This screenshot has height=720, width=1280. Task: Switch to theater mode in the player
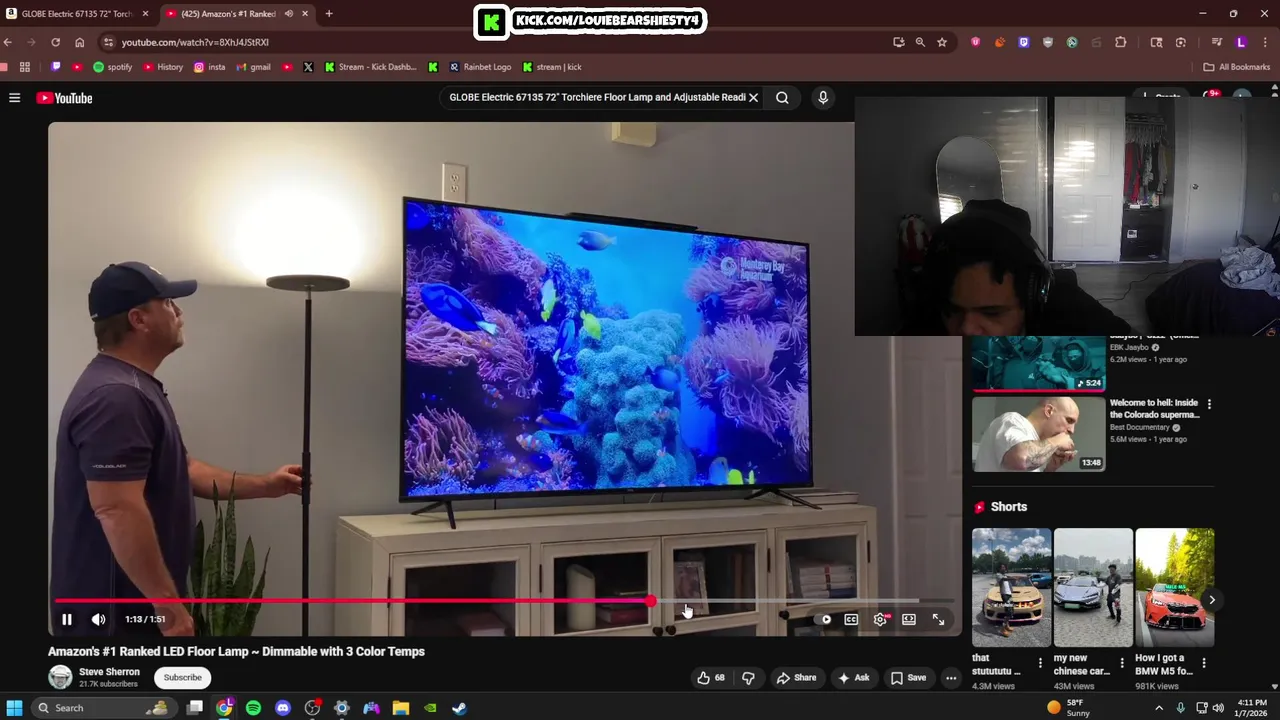point(909,619)
